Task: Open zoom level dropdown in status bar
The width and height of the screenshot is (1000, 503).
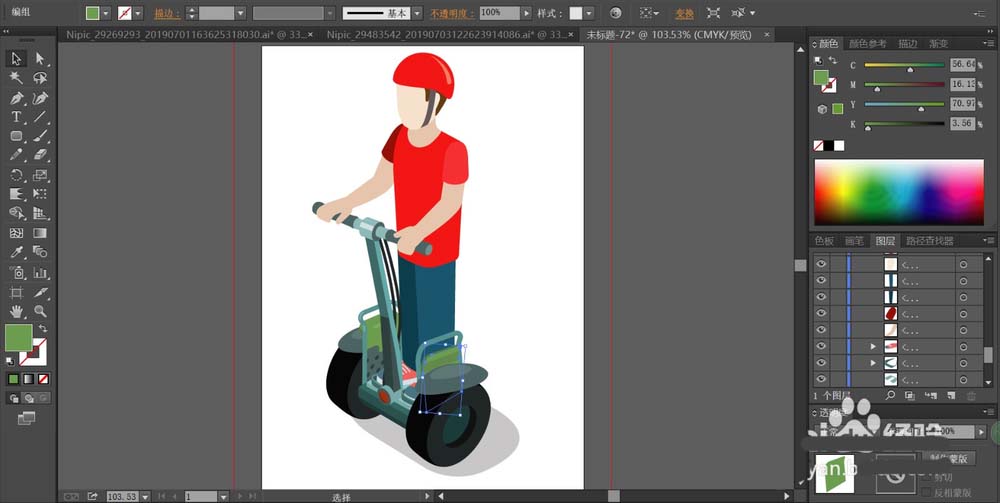Action: click(x=145, y=496)
